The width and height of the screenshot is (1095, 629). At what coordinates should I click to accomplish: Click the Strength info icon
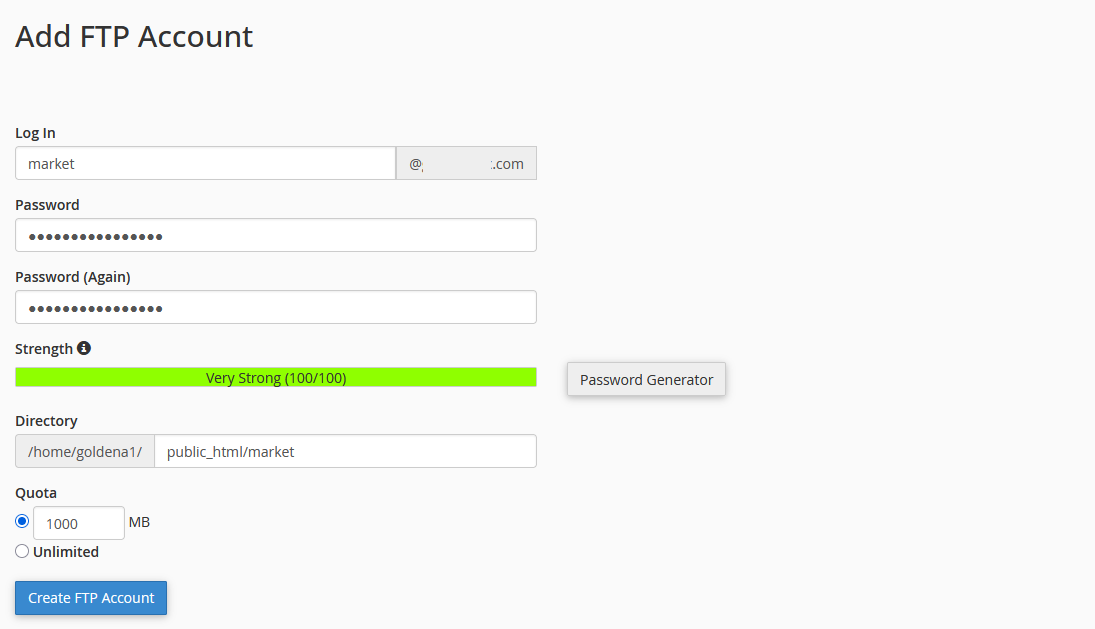point(84,348)
